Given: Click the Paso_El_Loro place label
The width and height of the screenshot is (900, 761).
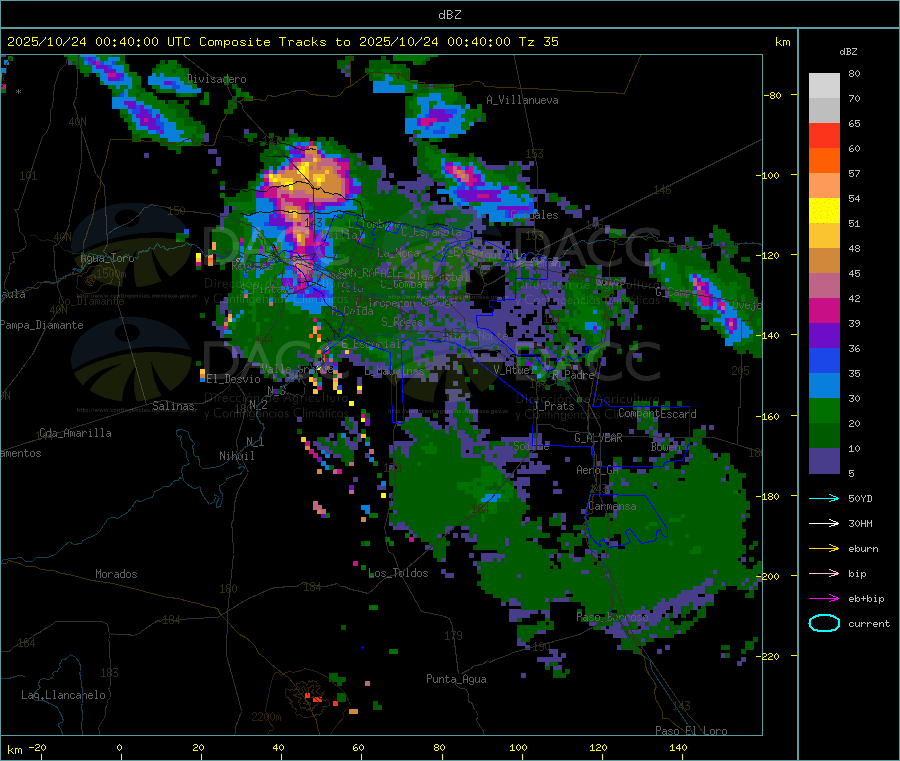Looking at the screenshot, I should (692, 731).
